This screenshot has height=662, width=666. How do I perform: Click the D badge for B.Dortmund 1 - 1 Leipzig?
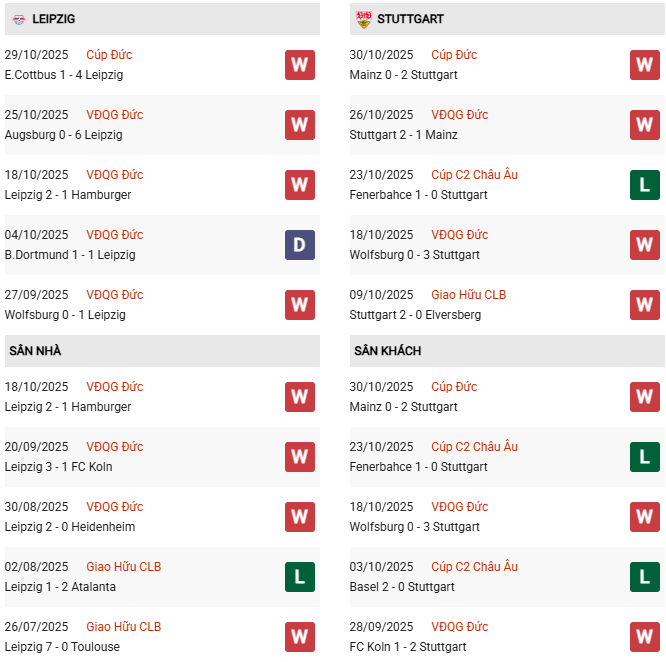pyautogui.click(x=299, y=245)
